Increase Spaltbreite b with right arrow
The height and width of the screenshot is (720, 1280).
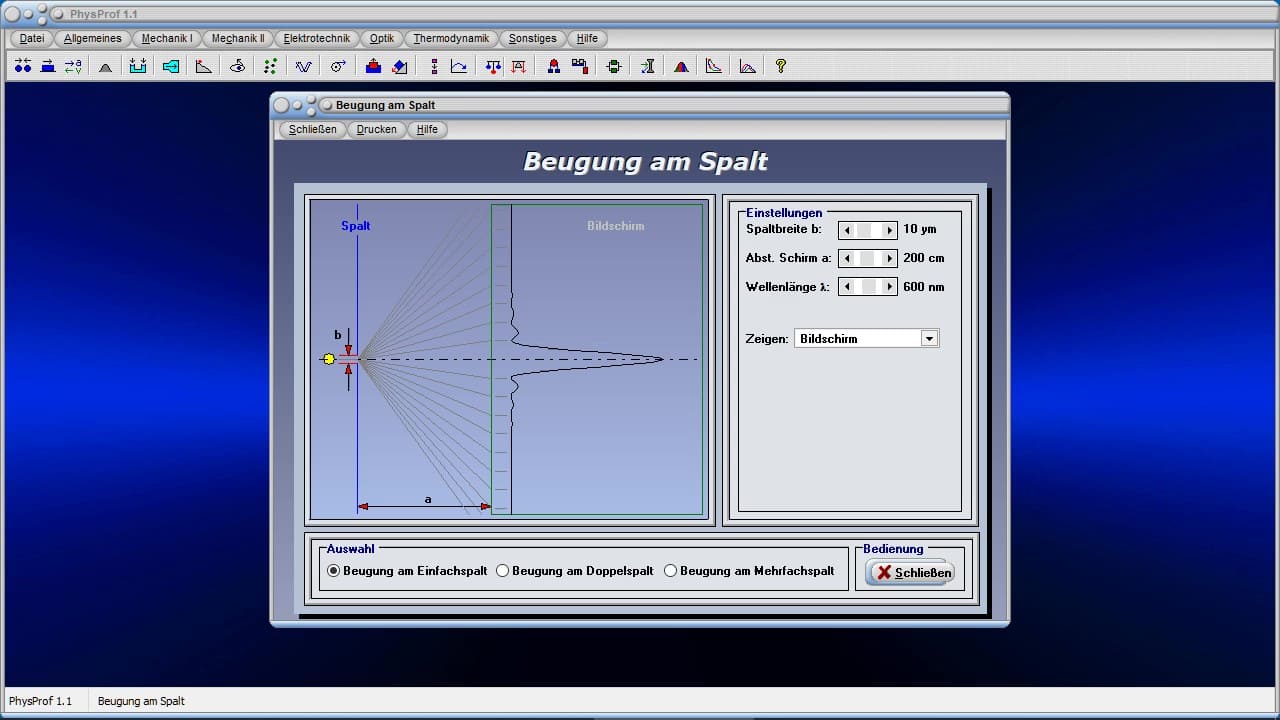889,230
